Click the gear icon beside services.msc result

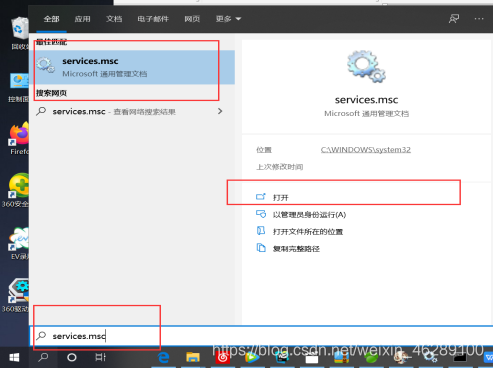click(46, 65)
